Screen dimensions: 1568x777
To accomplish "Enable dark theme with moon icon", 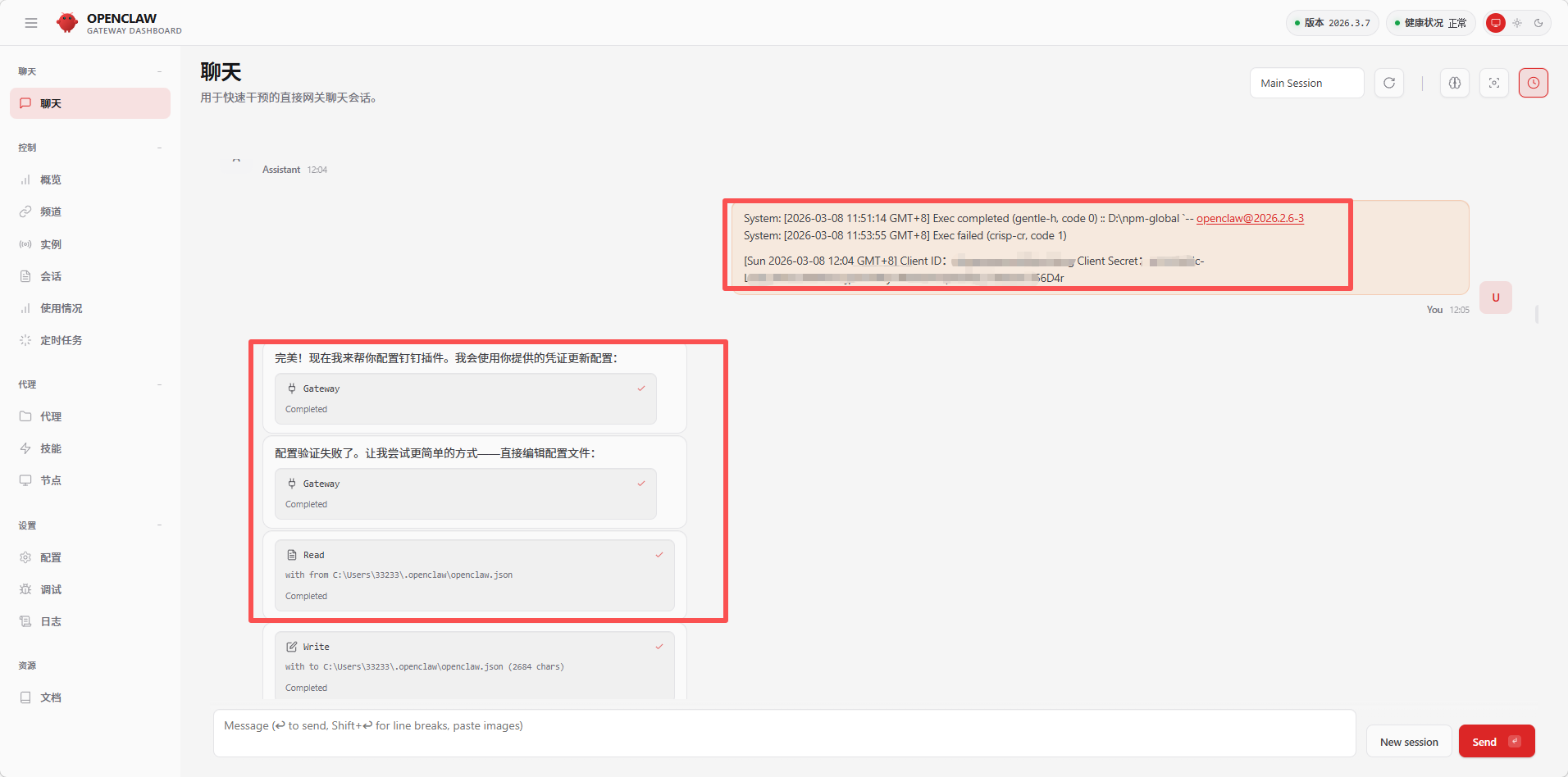I will [x=1538, y=23].
